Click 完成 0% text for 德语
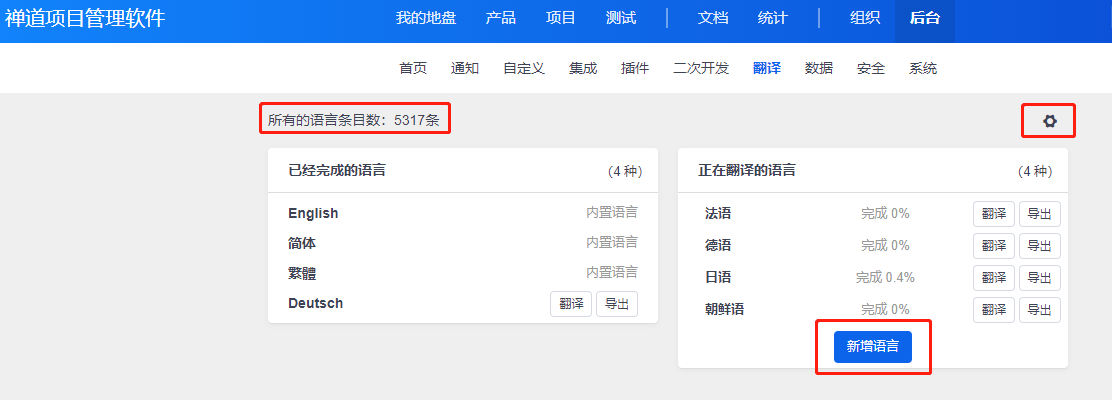Screen dimensions: 1112x400 [x=885, y=245]
